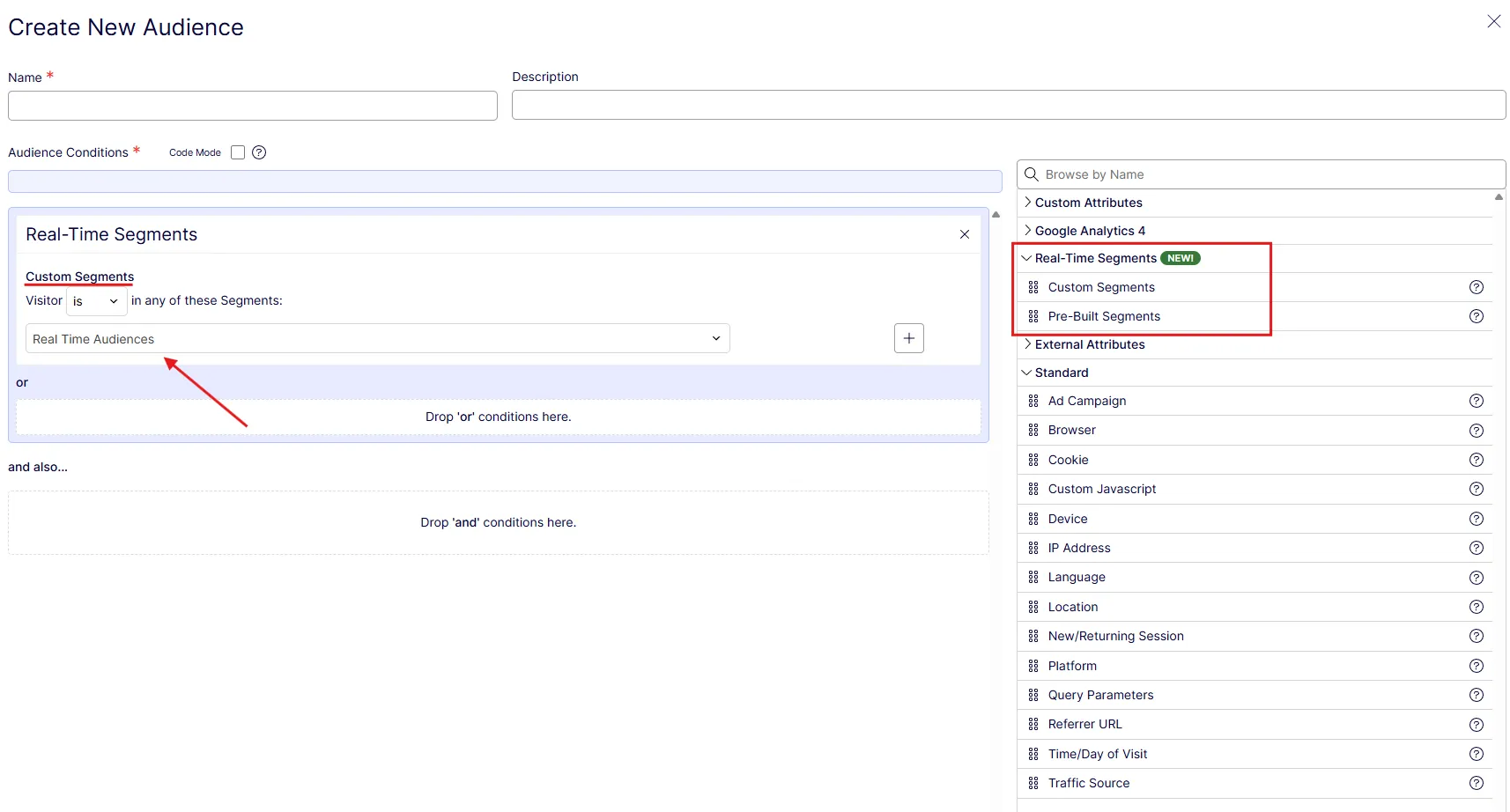Close the Create New Audience dialog
This screenshot has height=812, width=1510.
(x=1493, y=21)
